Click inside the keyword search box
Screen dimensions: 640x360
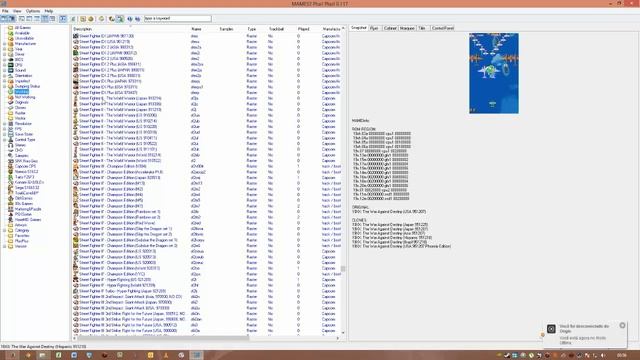[x=178, y=18]
